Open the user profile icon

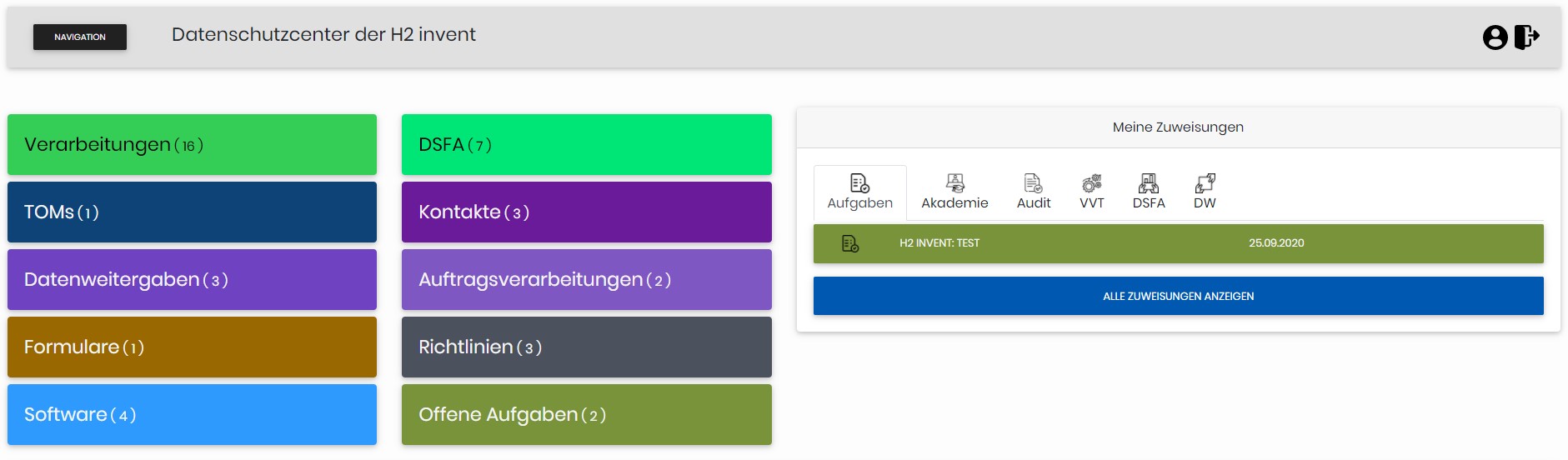1495,37
